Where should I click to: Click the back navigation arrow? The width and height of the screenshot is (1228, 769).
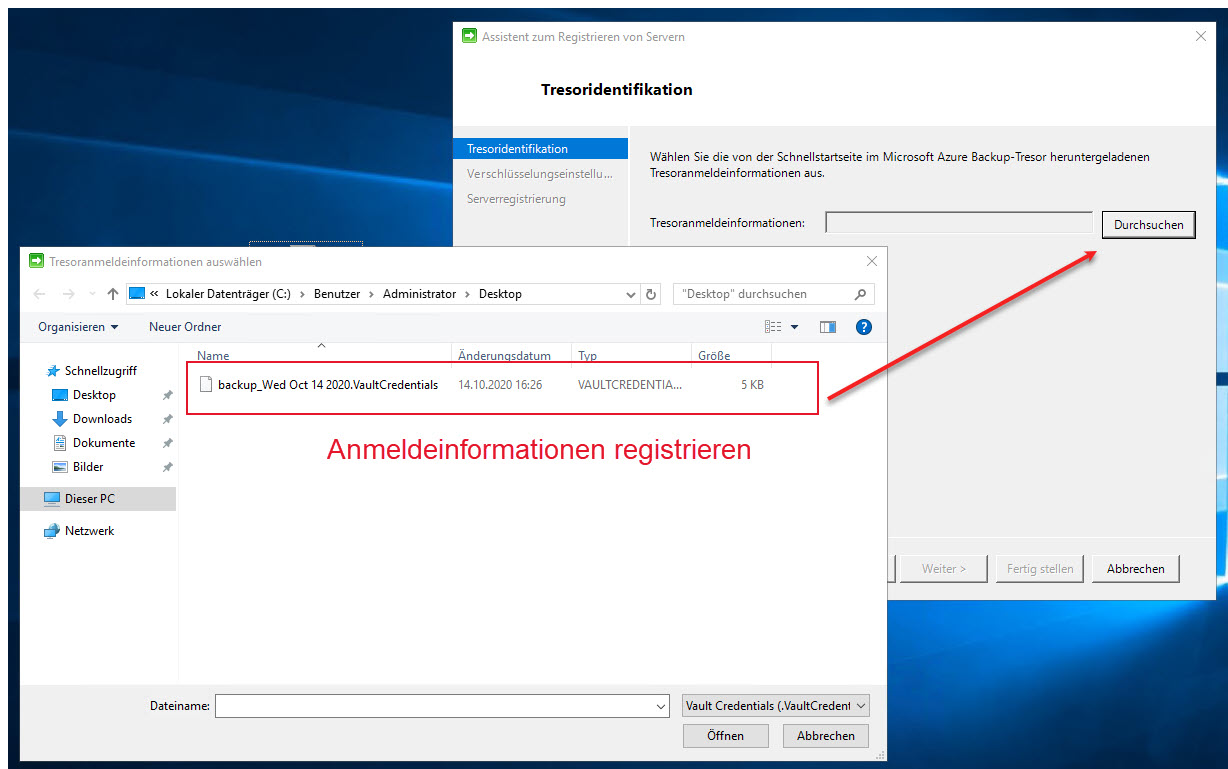point(37,293)
